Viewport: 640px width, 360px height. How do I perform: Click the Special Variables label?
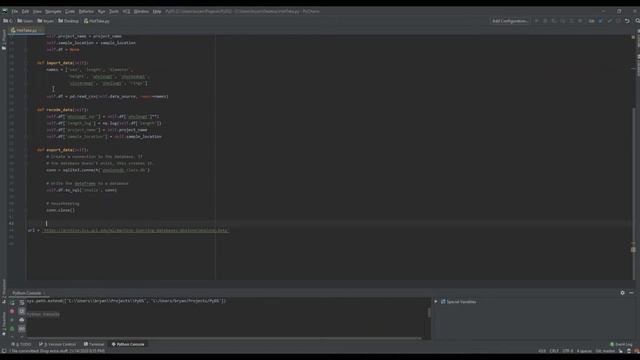coord(461,302)
